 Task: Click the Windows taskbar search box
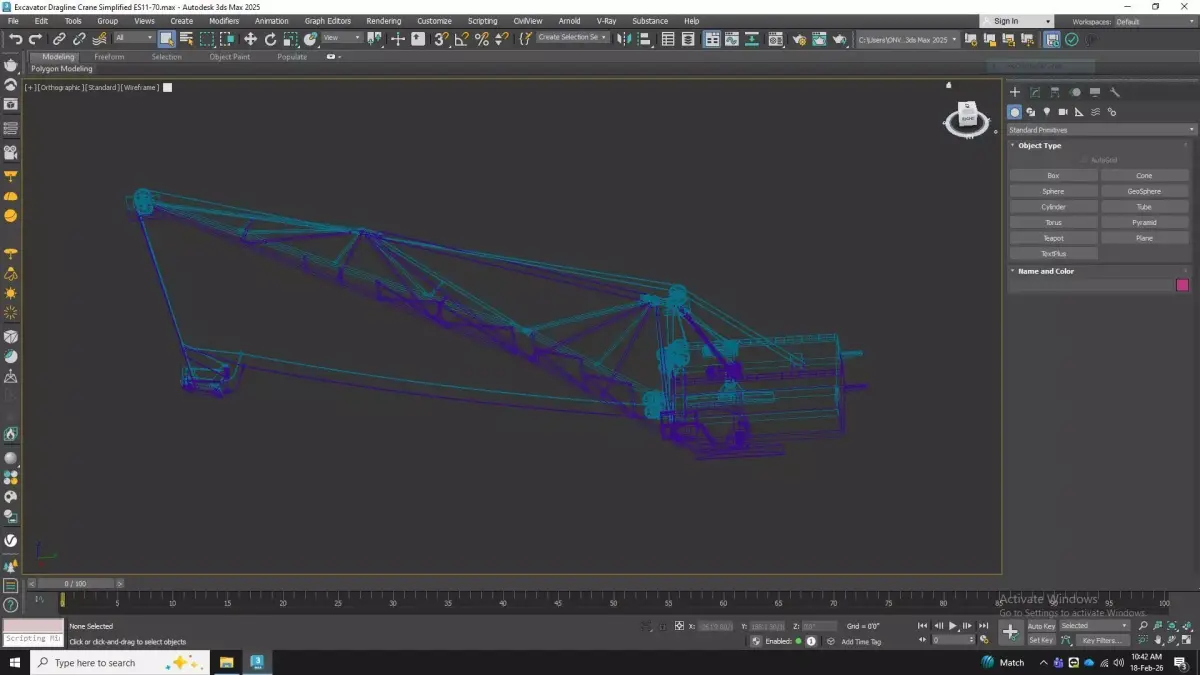(x=120, y=662)
